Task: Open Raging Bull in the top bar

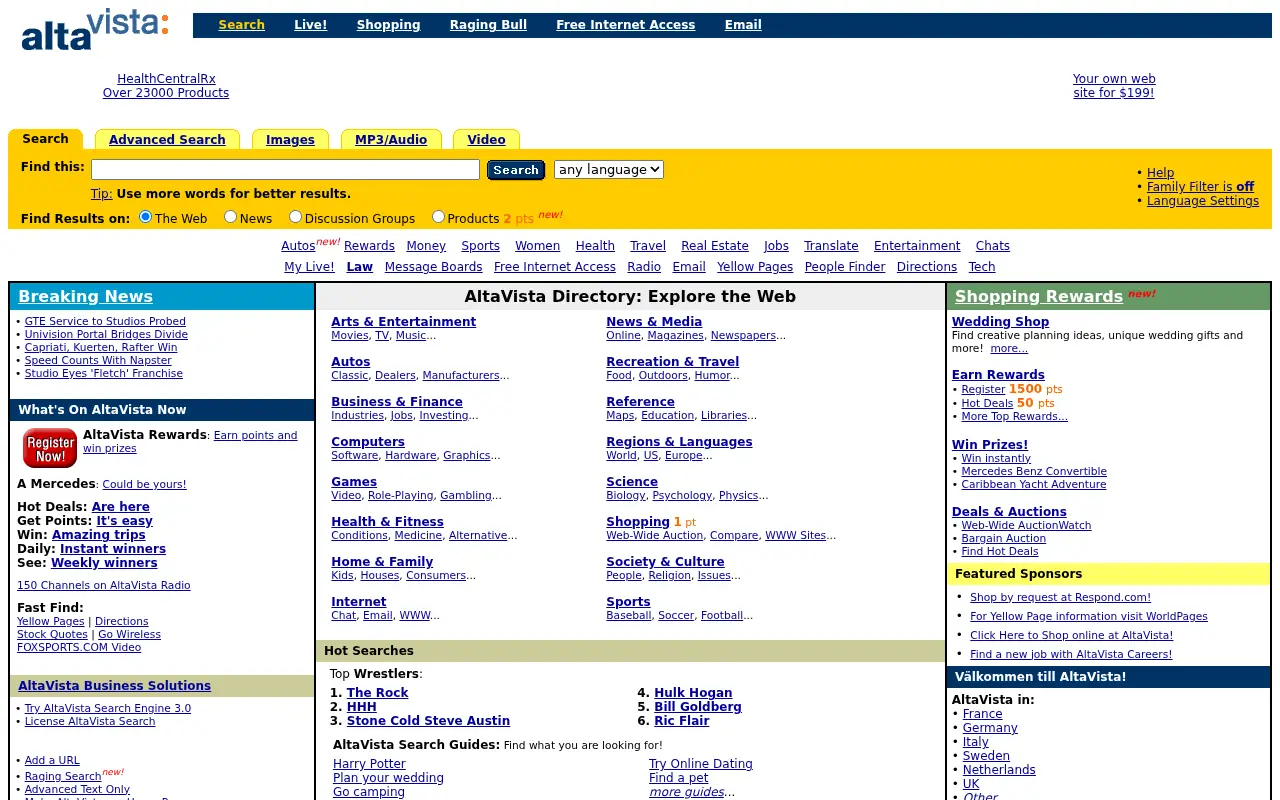Action: click(x=488, y=25)
